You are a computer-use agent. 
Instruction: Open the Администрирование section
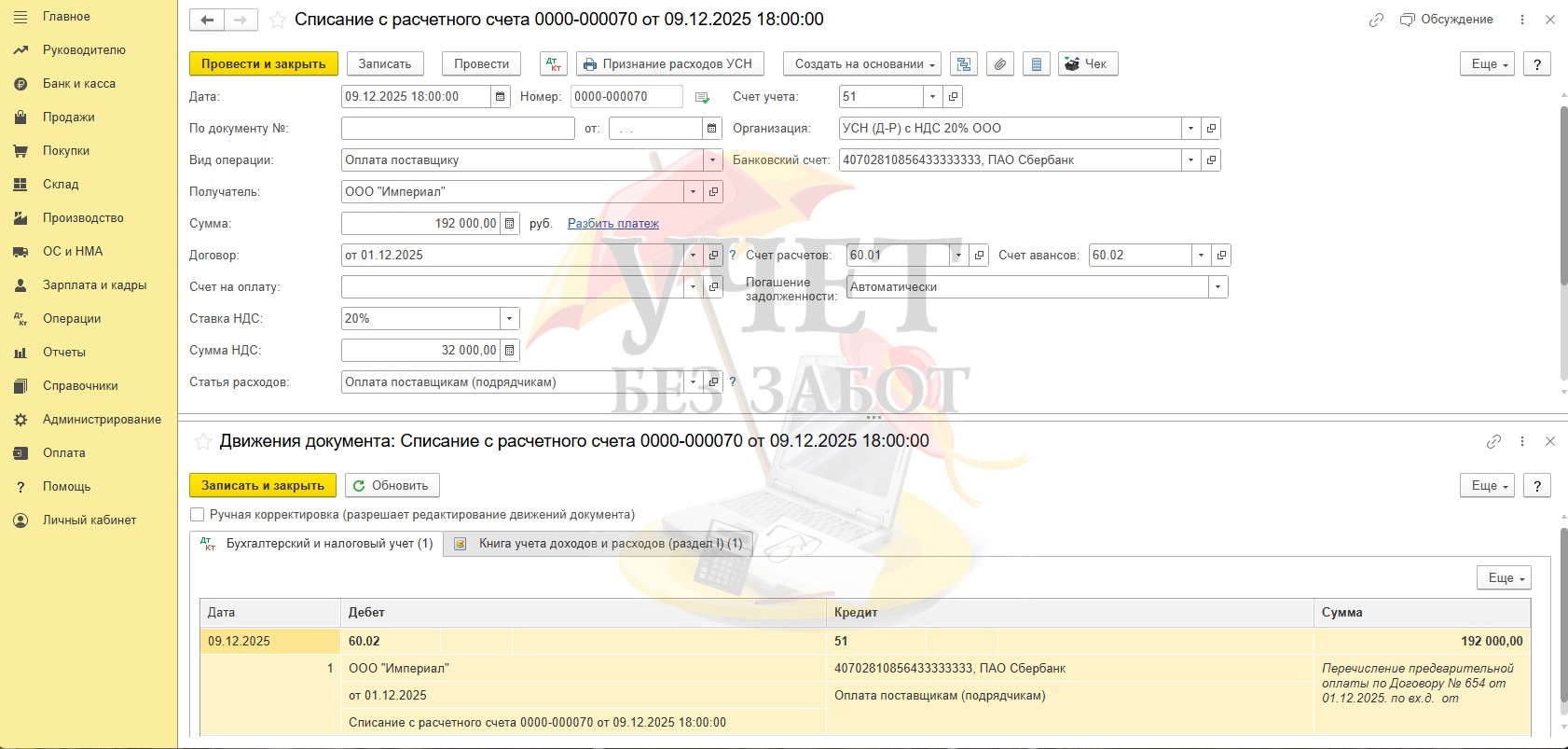pyautogui.click(x=102, y=419)
